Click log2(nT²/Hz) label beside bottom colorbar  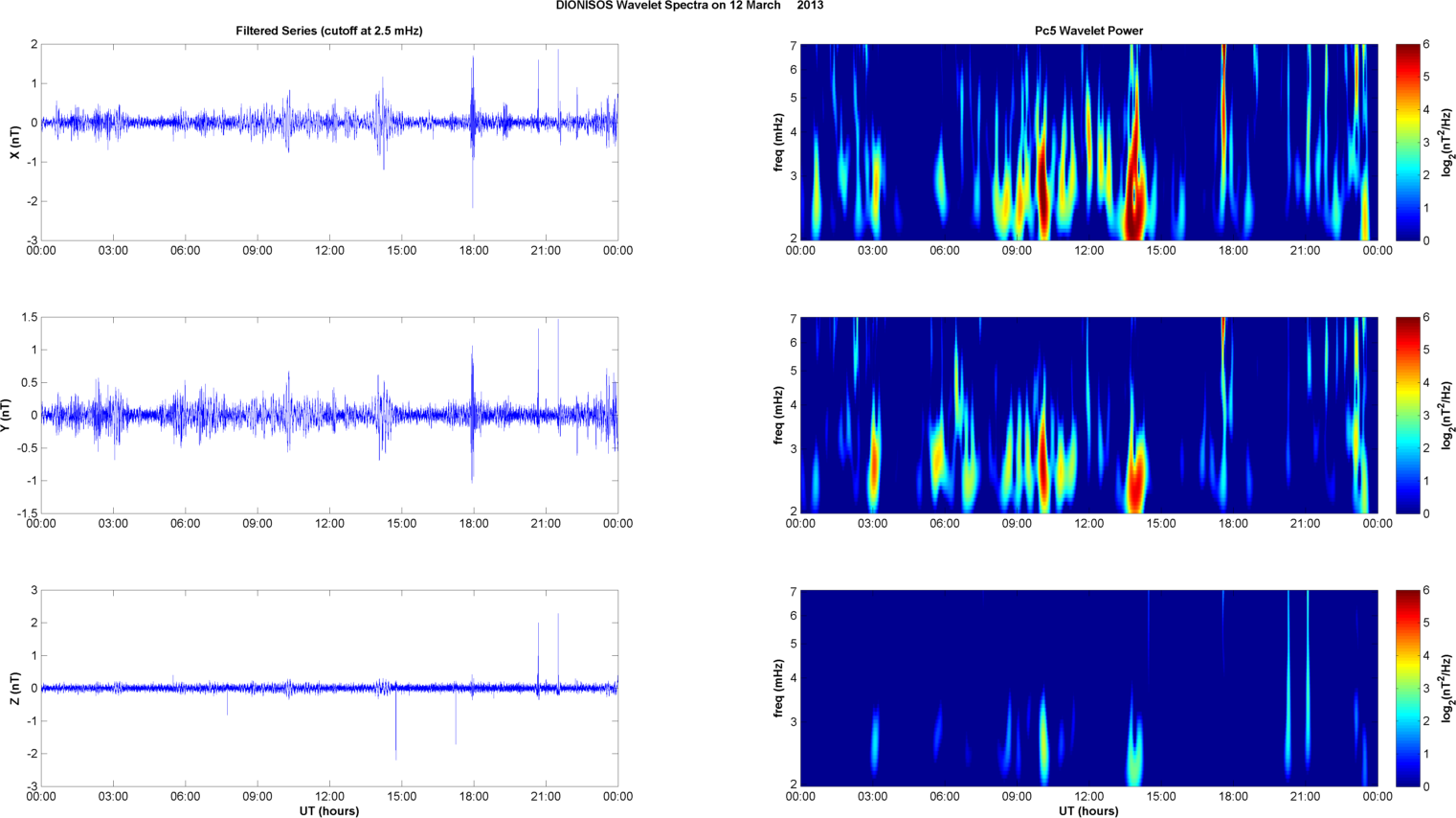tap(1447, 688)
